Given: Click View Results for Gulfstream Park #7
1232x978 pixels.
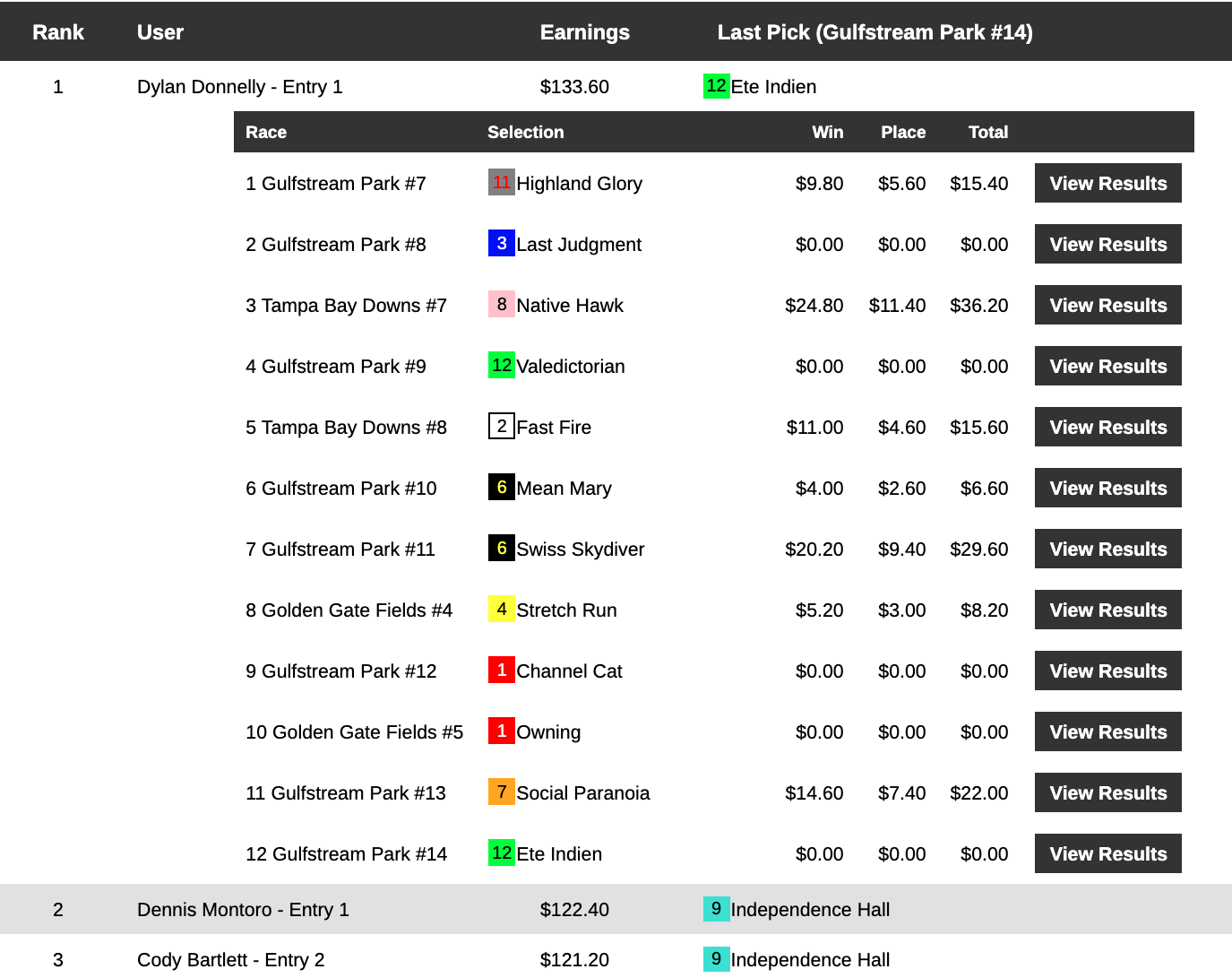Looking at the screenshot, I should point(1107,183).
